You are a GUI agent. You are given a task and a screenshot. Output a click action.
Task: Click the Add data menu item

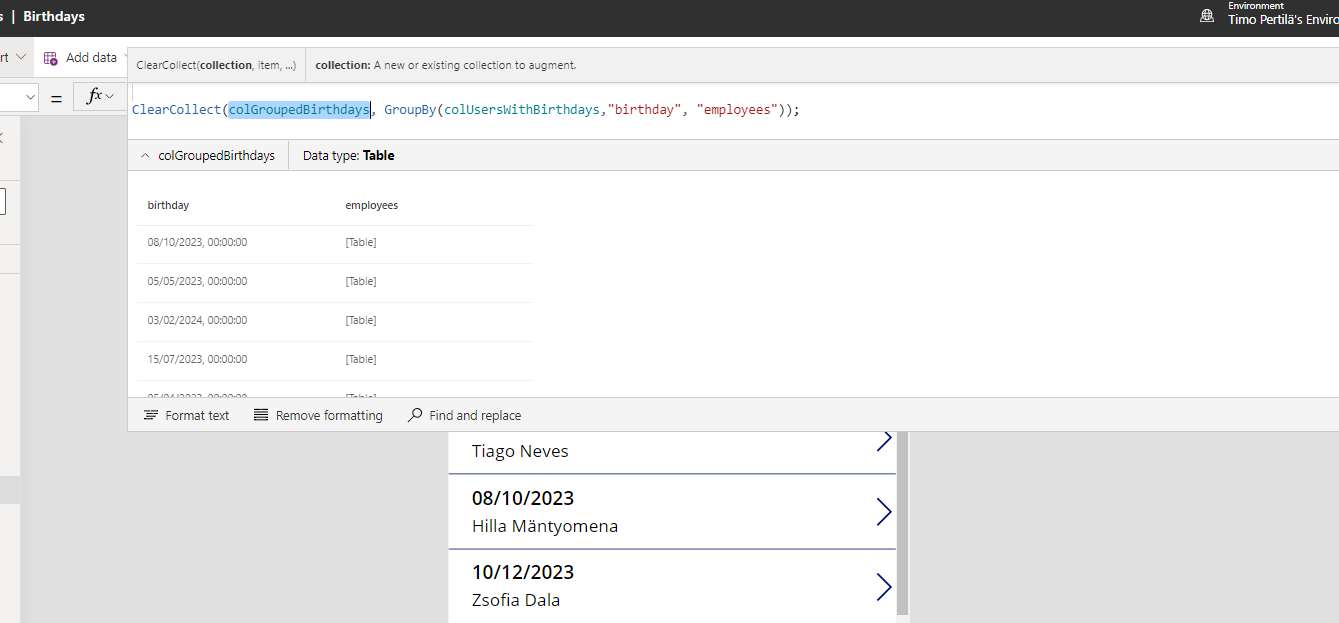pyautogui.click(x=90, y=58)
